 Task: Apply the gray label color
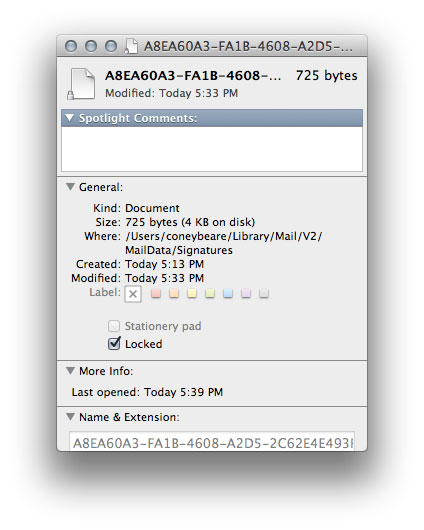(264, 293)
